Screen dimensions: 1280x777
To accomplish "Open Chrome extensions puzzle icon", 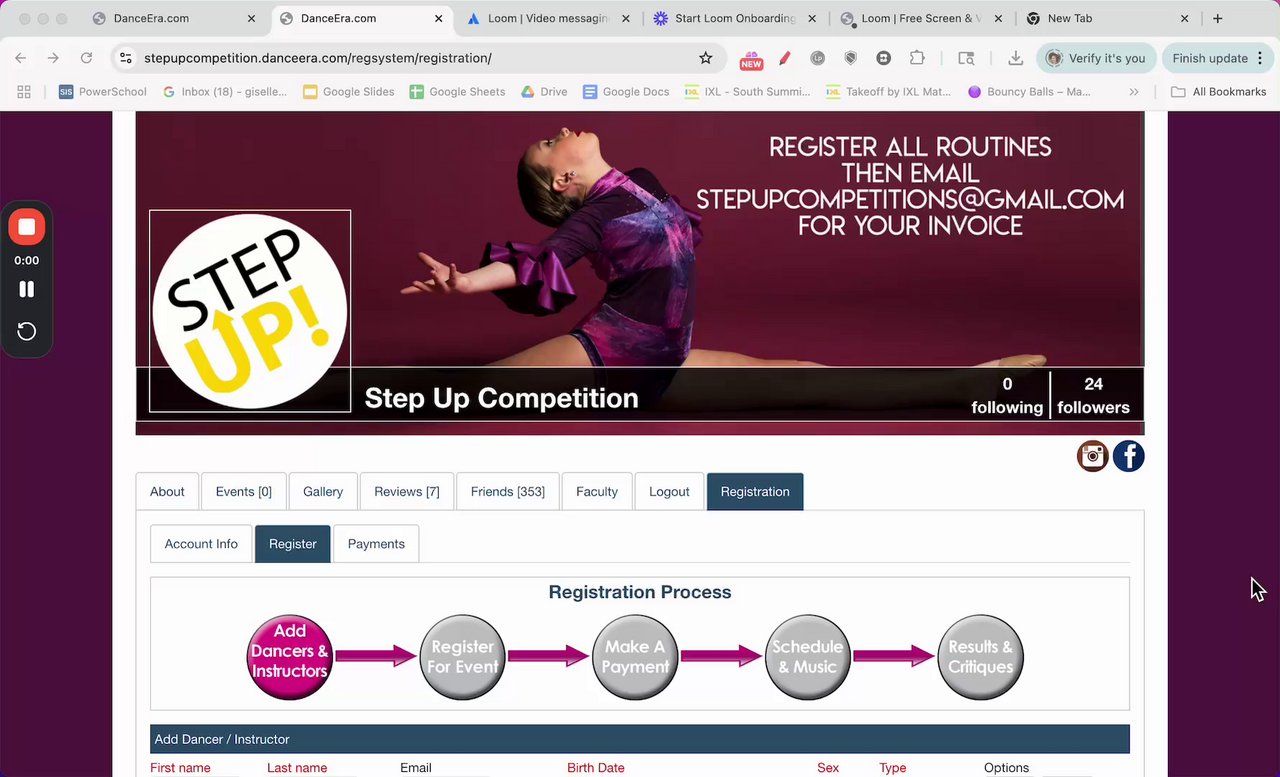I will coord(916,58).
